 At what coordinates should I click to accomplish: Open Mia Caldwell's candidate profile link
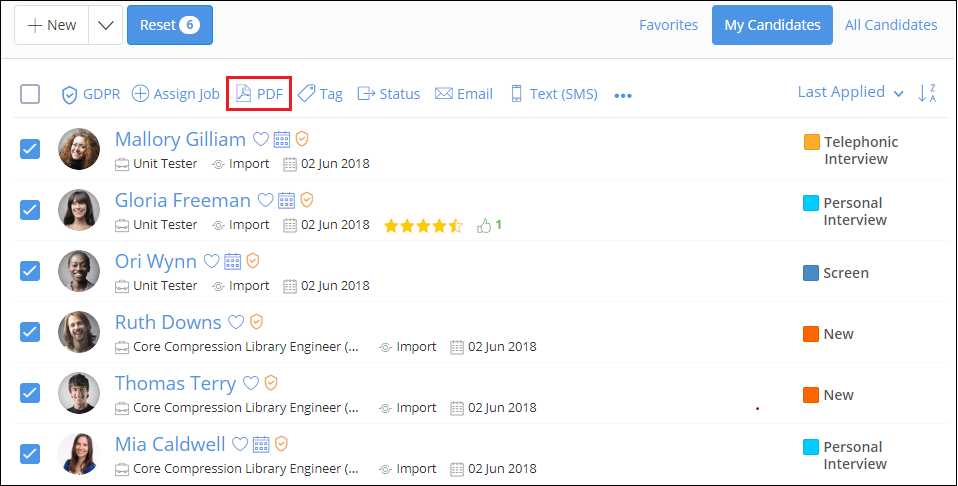[x=170, y=444]
